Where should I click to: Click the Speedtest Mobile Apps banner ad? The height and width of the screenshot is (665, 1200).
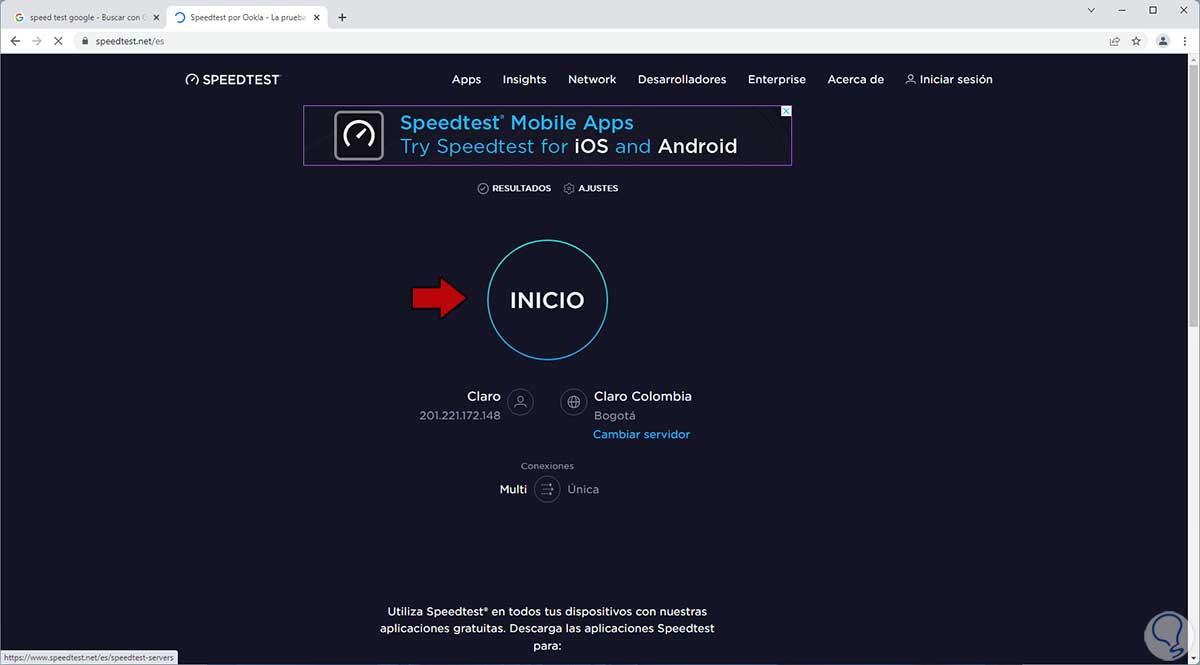click(547, 135)
